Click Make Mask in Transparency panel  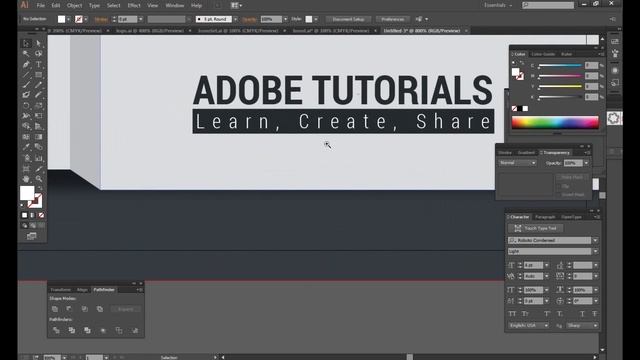click(x=571, y=177)
